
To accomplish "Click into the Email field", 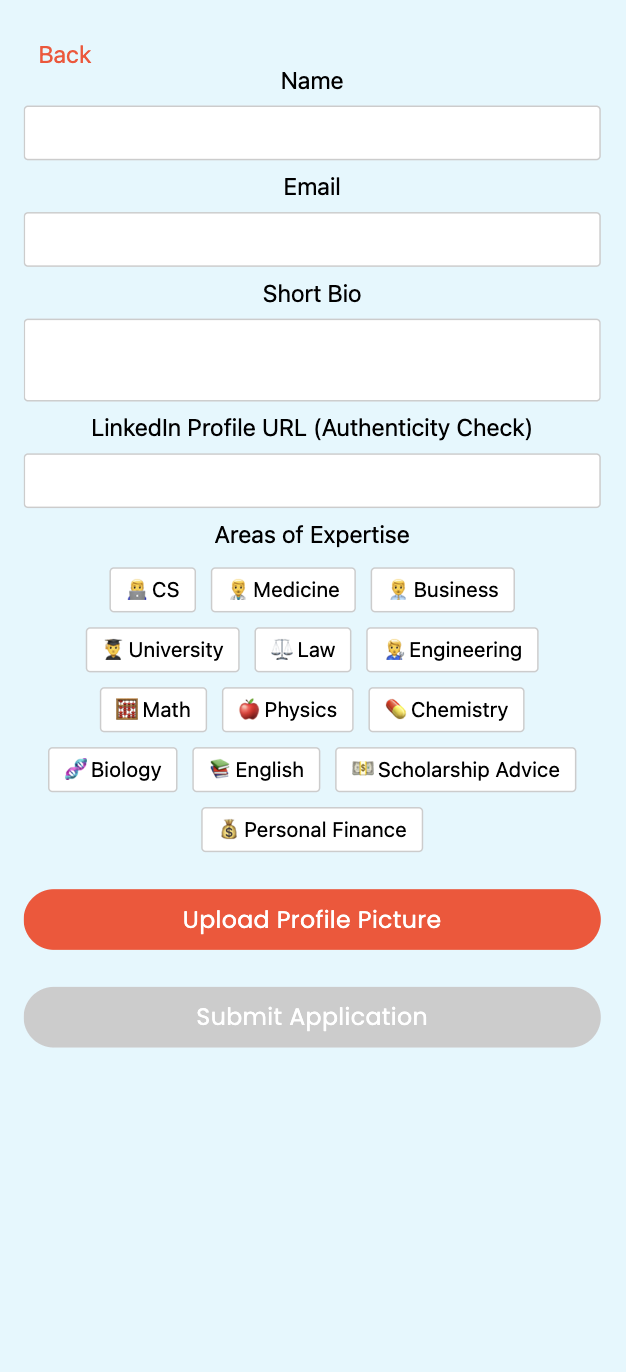I will [x=312, y=239].
